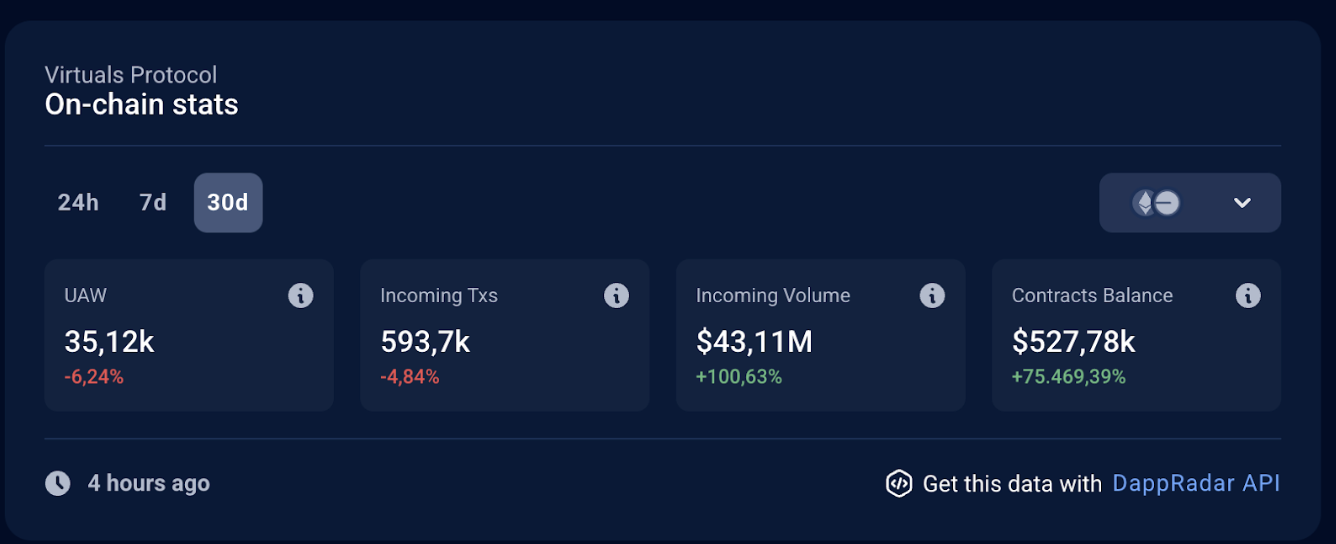The height and width of the screenshot is (544, 1336).
Task: Click the Incoming Txs value 593,7k
Action: click(425, 342)
